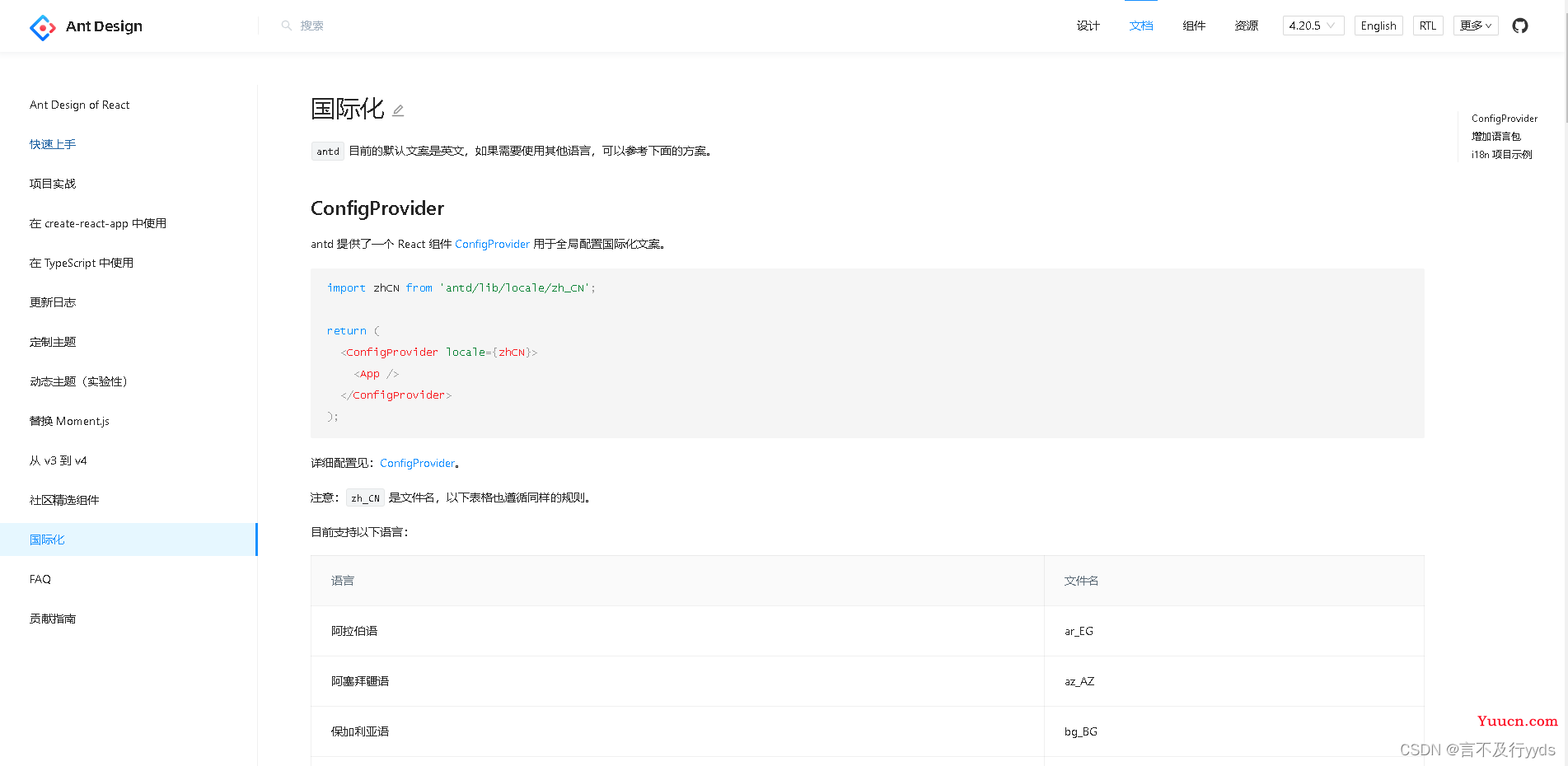Jump to i18n 项目示例 anchor
Image resolution: width=1568 pixels, height=766 pixels.
1502,155
